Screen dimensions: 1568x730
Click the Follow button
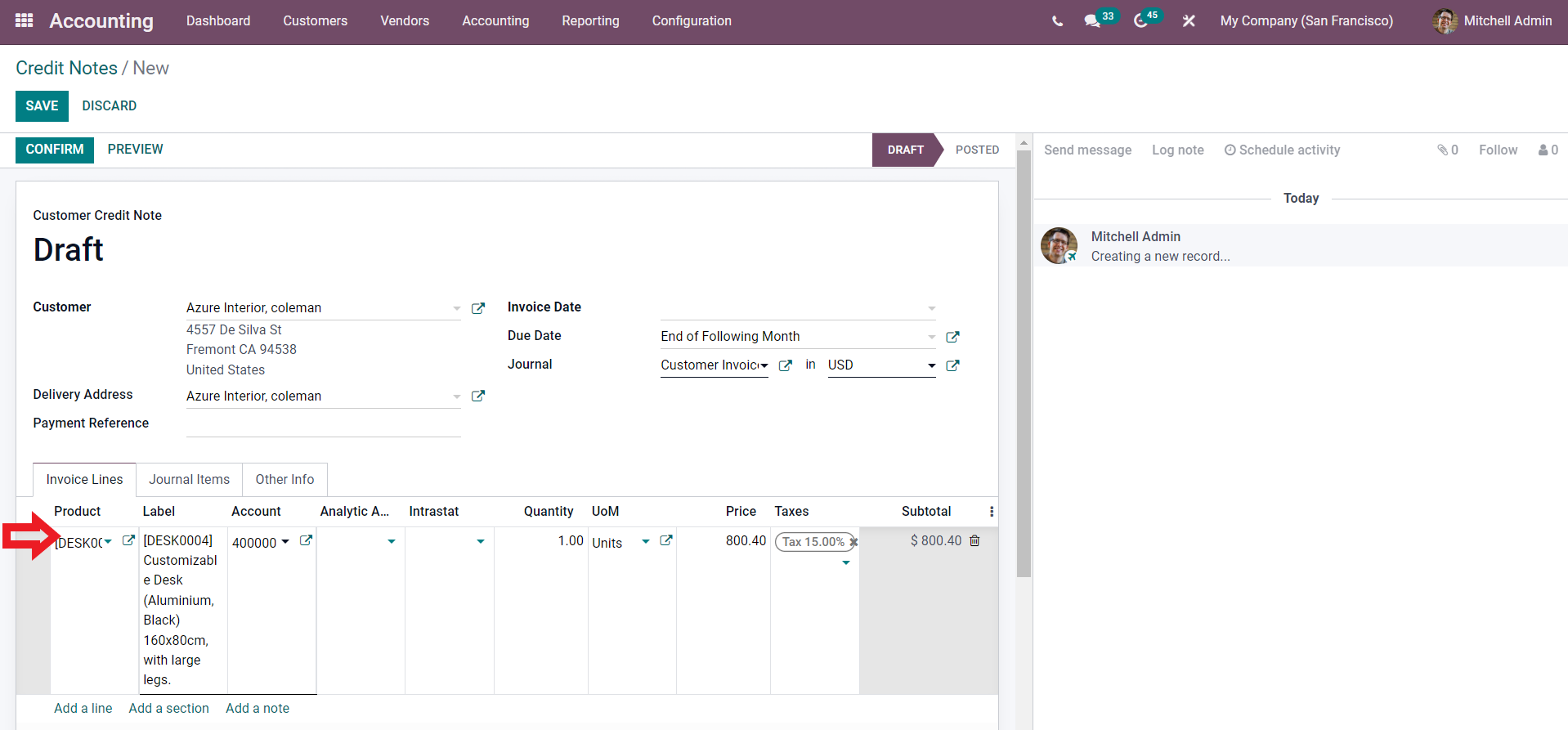1498,150
